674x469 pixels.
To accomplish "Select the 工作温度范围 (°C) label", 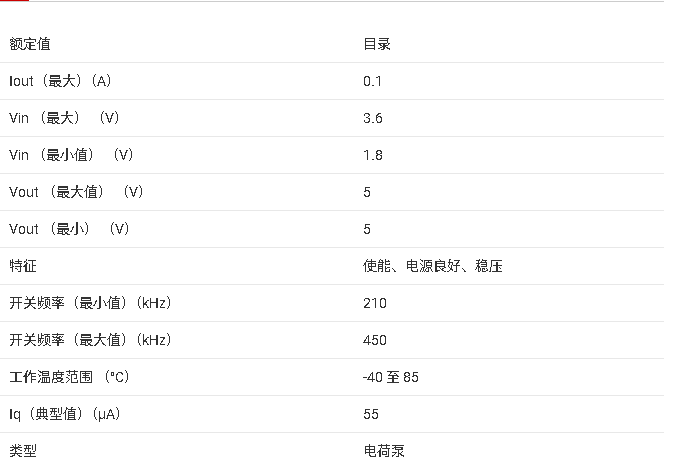I will point(69,377).
